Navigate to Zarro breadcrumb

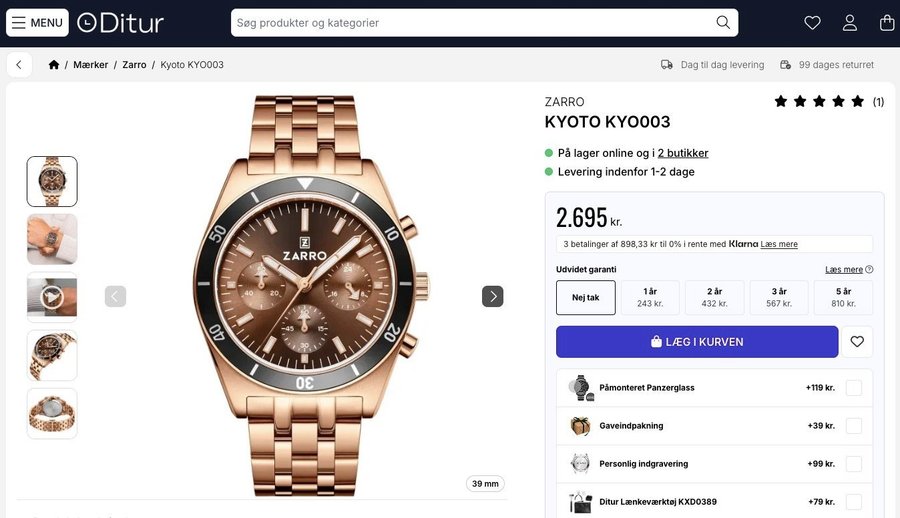[x=134, y=65]
